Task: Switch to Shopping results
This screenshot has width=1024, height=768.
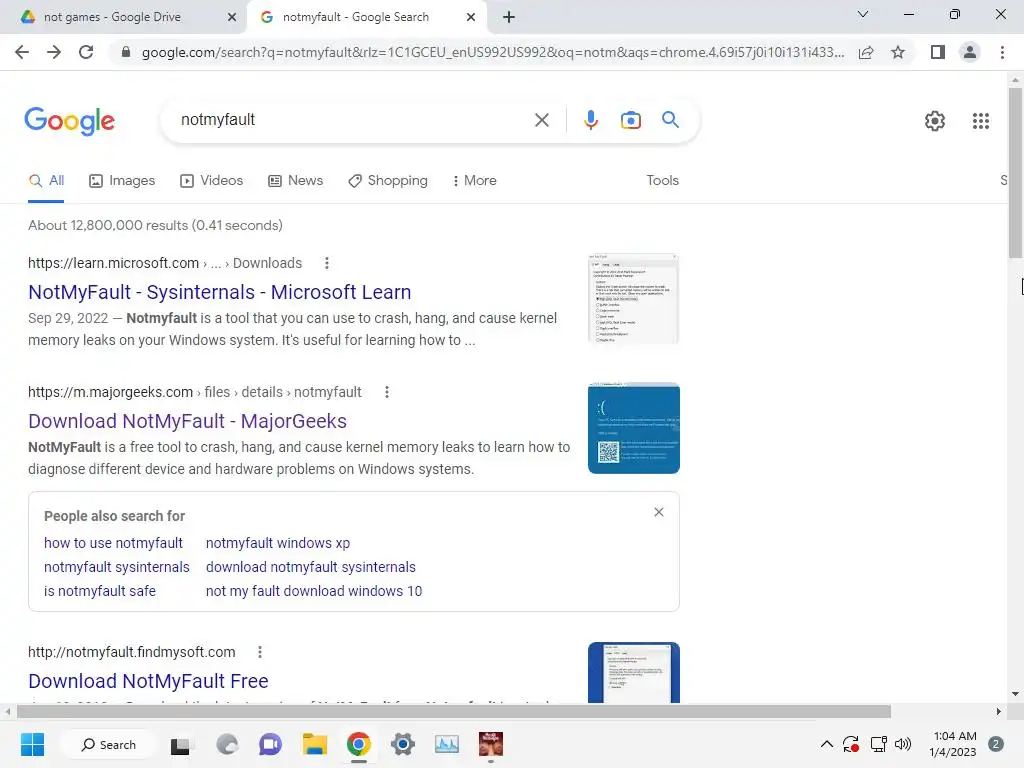Action: point(388,181)
